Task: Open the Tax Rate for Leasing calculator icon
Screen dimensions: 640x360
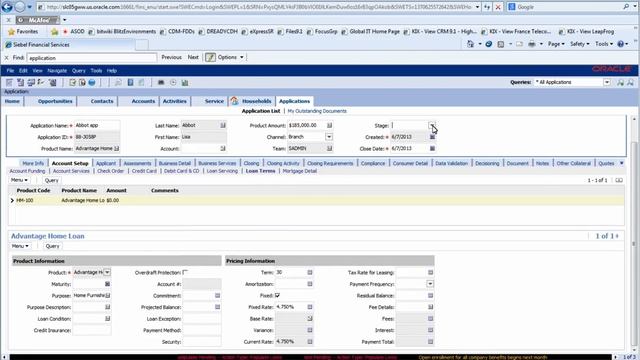Action: 431,272
